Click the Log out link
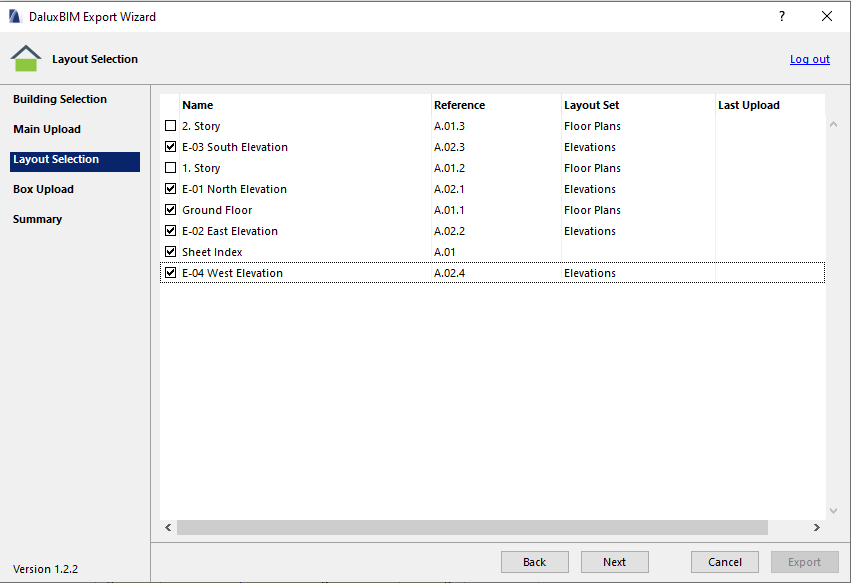This screenshot has height=586, width=852. (x=809, y=59)
